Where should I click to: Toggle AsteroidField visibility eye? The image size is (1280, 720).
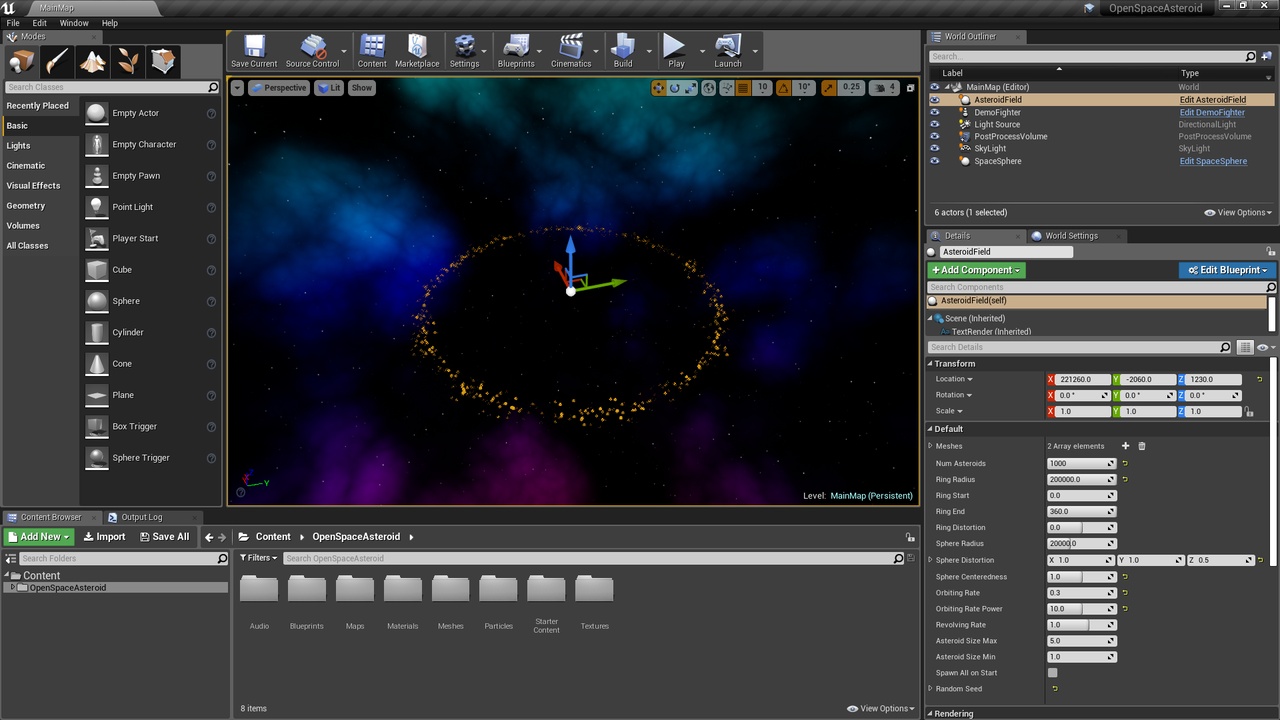[x=935, y=100]
